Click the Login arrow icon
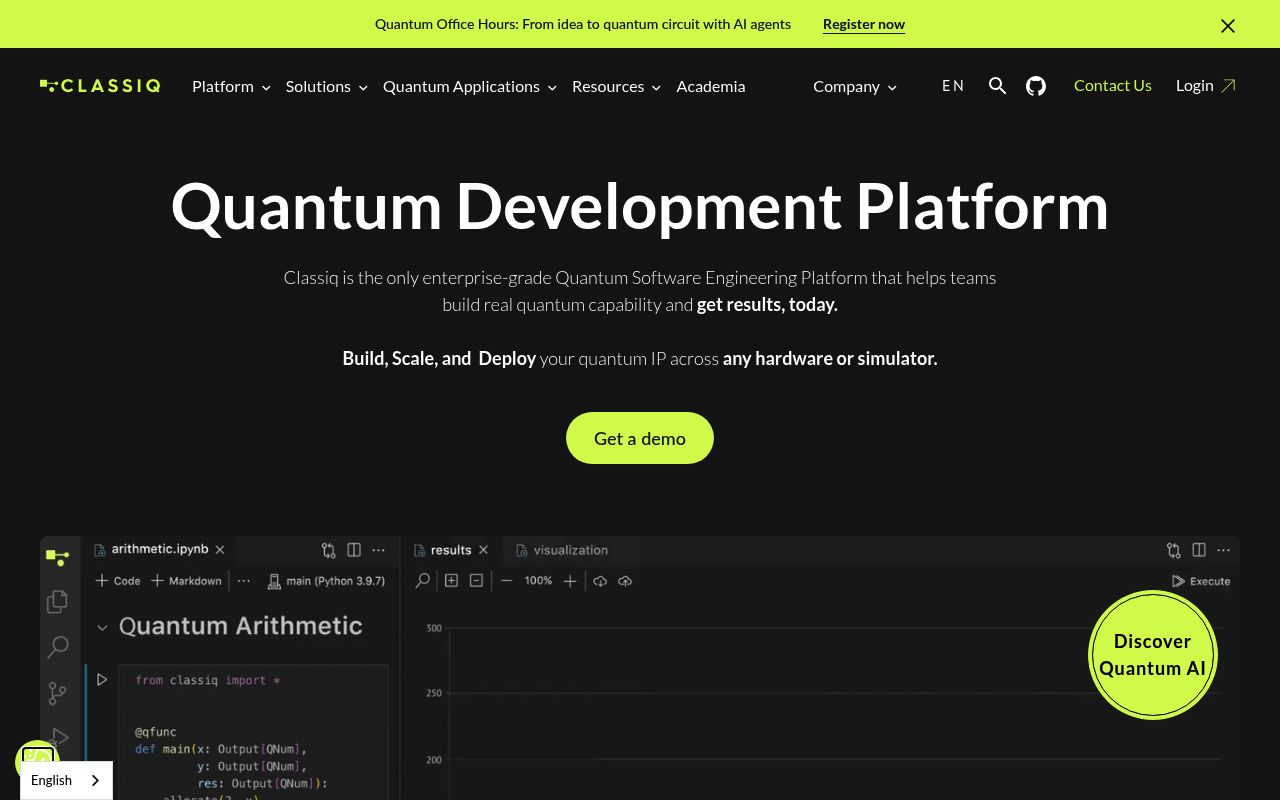 pyautogui.click(x=1229, y=86)
